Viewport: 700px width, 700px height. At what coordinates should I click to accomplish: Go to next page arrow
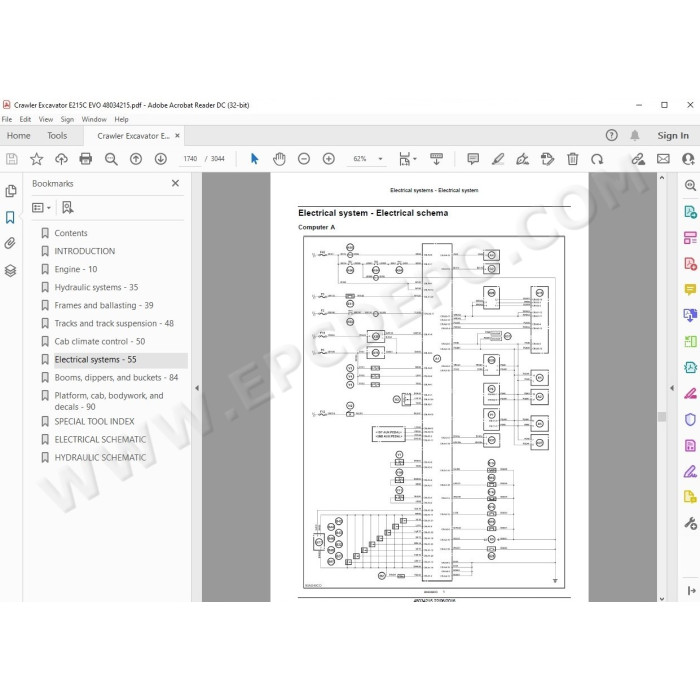[161, 159]
